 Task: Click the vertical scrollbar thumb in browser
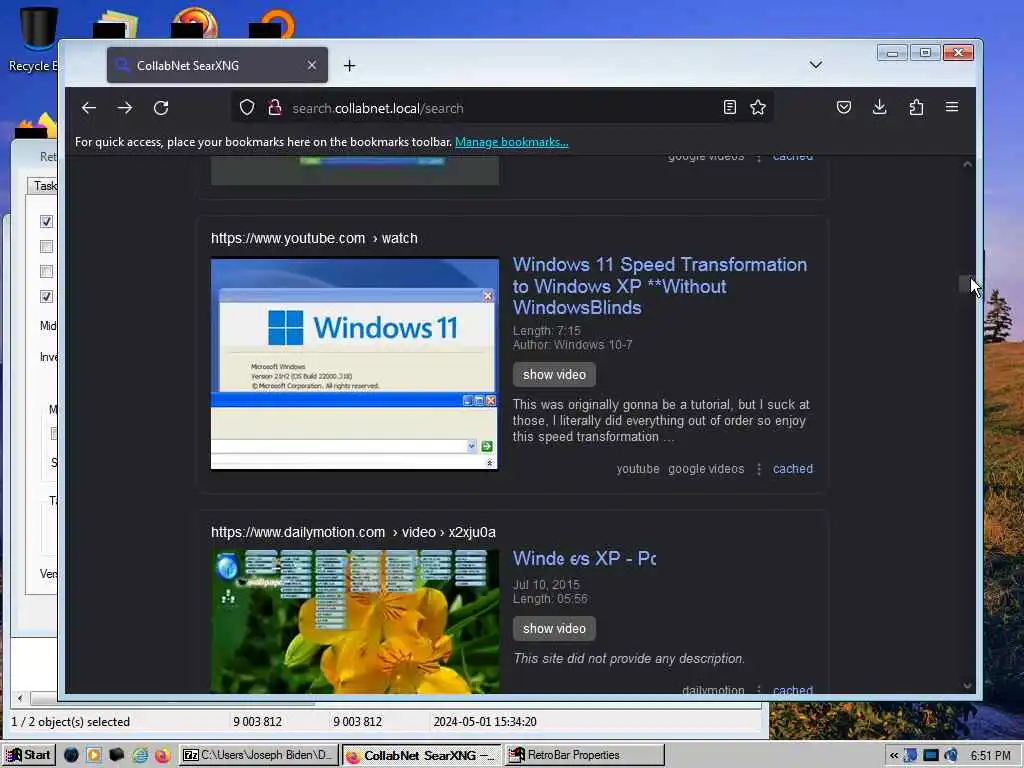(x=965, y=284)
